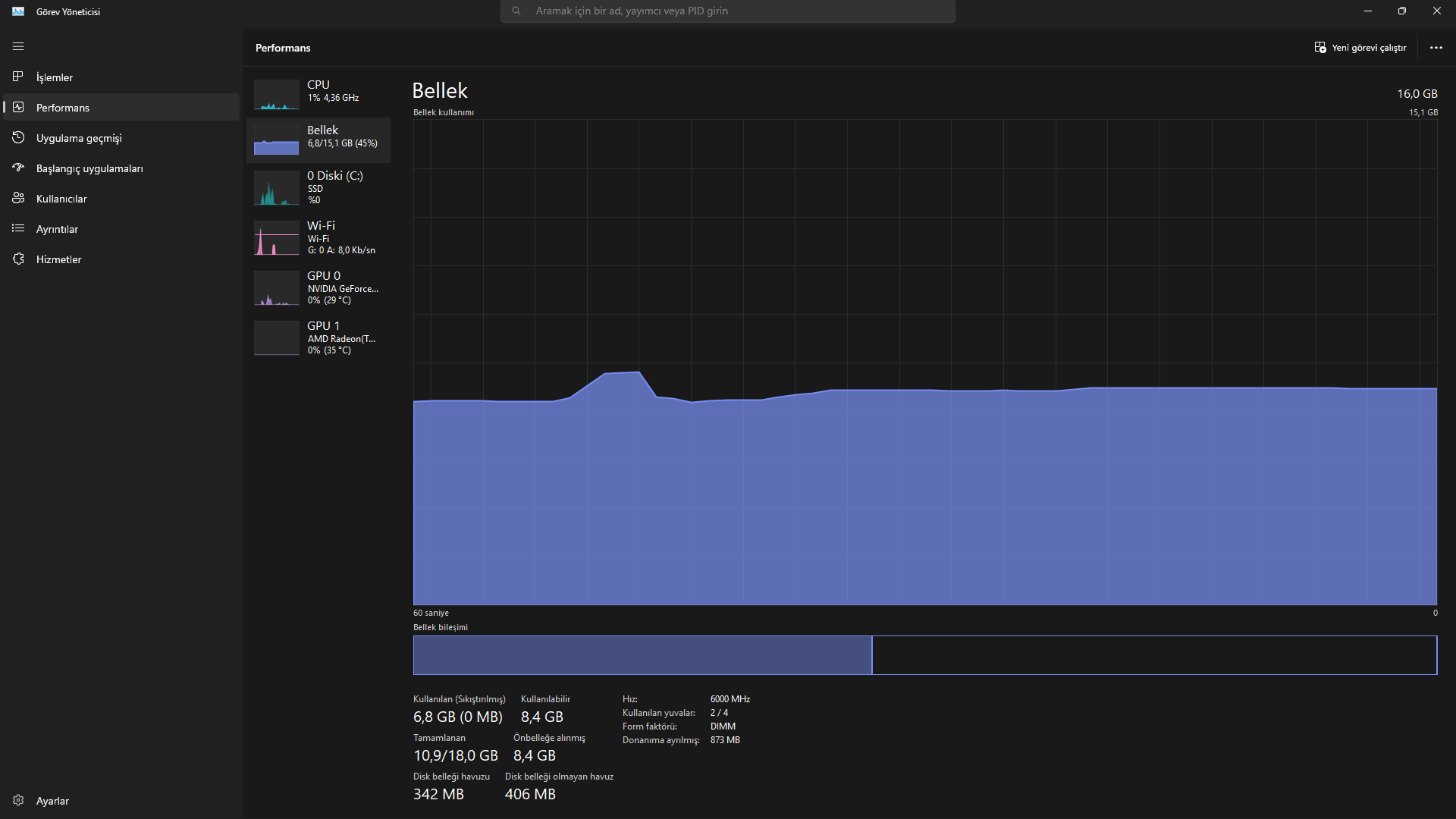The height and width of the screenshot is (819, 1456).
Task: Show GPU 0 NVIDIA GeForce details
Action: tap(318, 287)
